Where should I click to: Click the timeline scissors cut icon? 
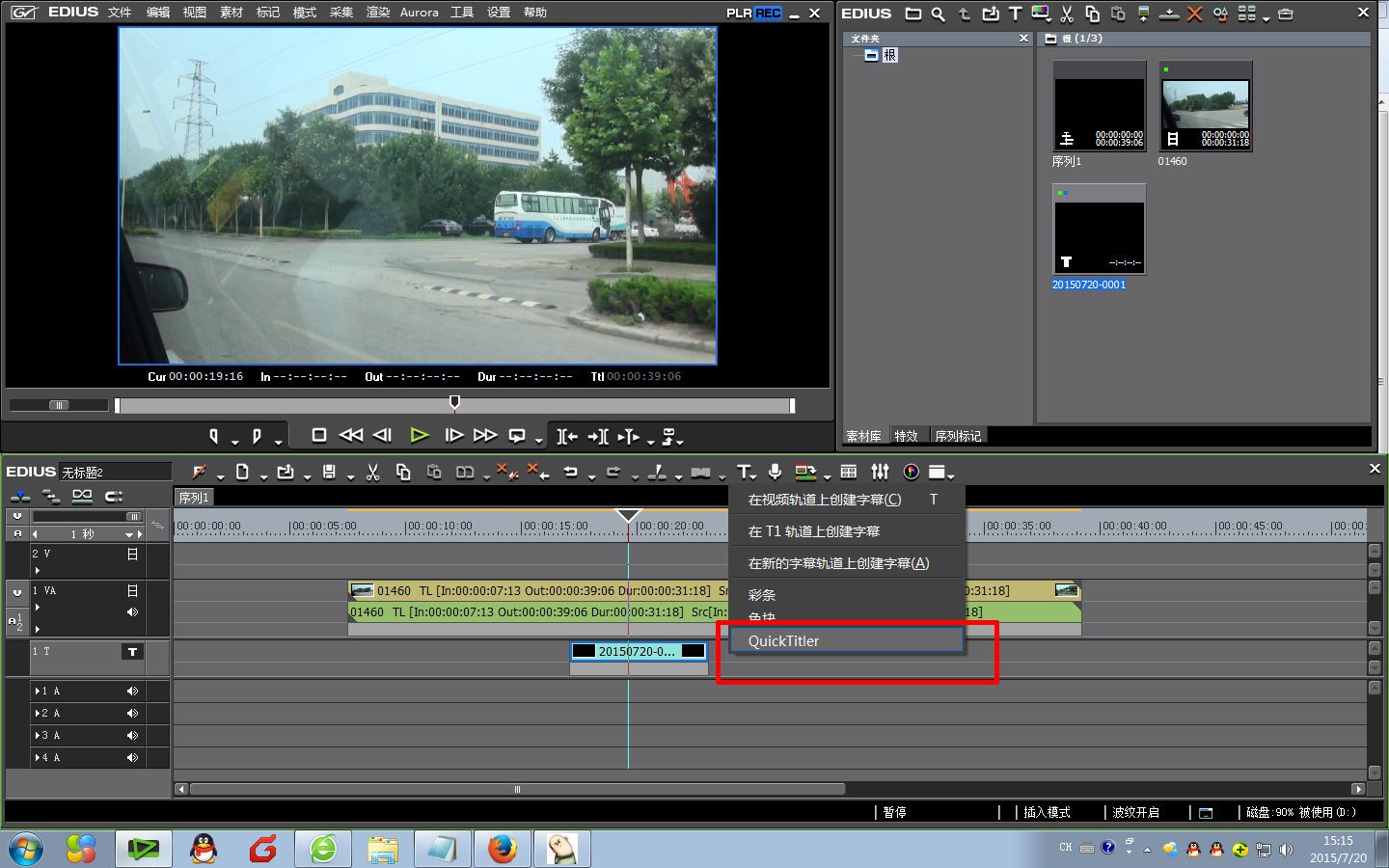point(373,472)
